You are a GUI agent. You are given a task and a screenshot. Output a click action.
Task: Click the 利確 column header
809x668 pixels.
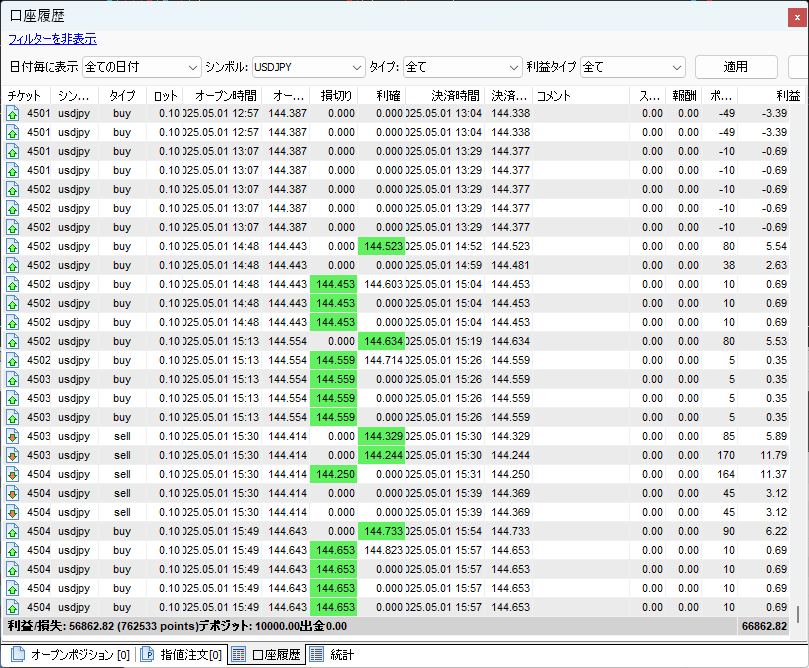pyautogui.click(x=382, y=95)
